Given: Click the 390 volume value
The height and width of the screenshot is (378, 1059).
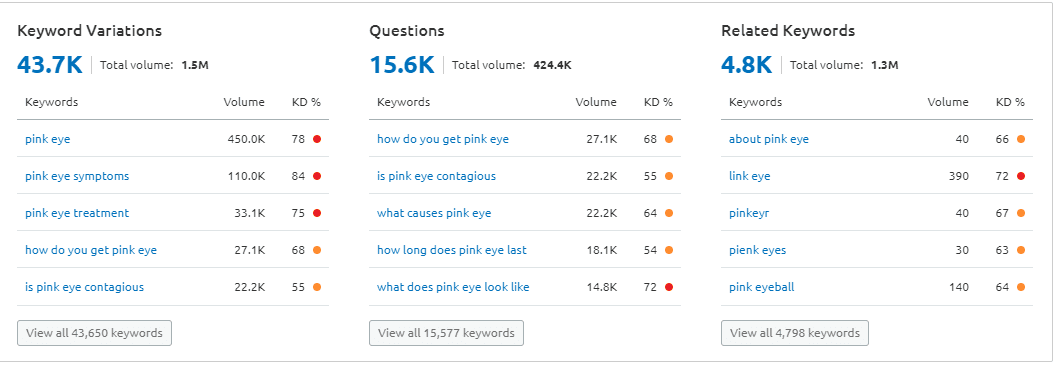Looking at the screenshot, I should pyautogui.click(x=958, y=176).
